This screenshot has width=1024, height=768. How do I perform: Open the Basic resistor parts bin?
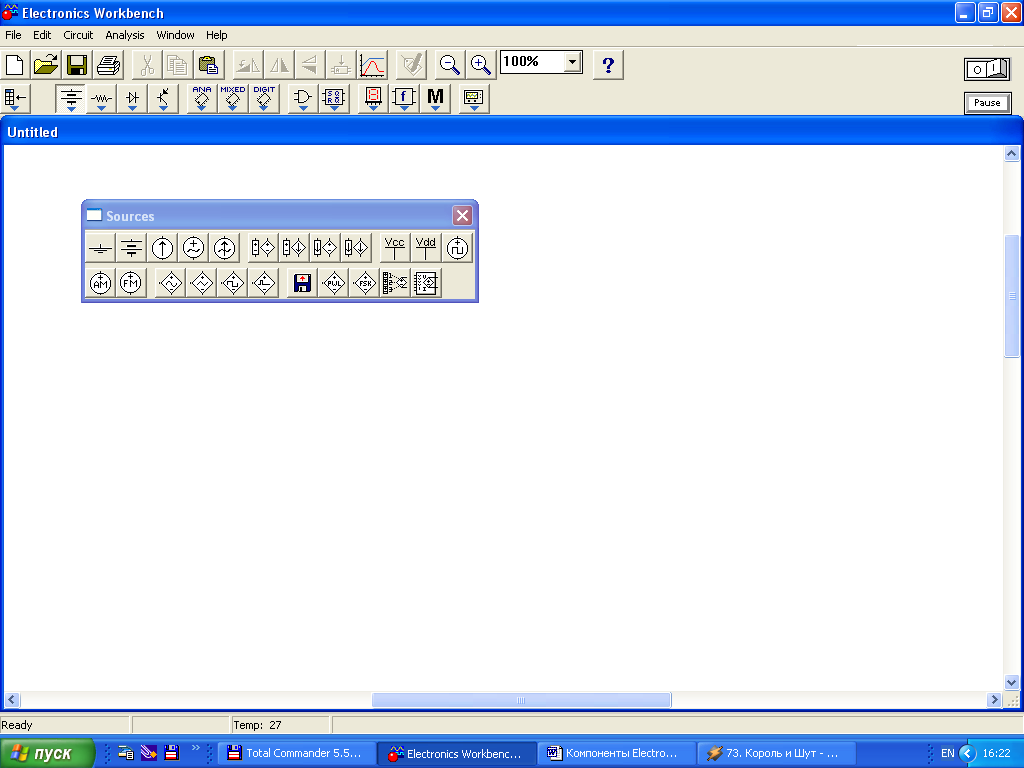tap(101, 99)
